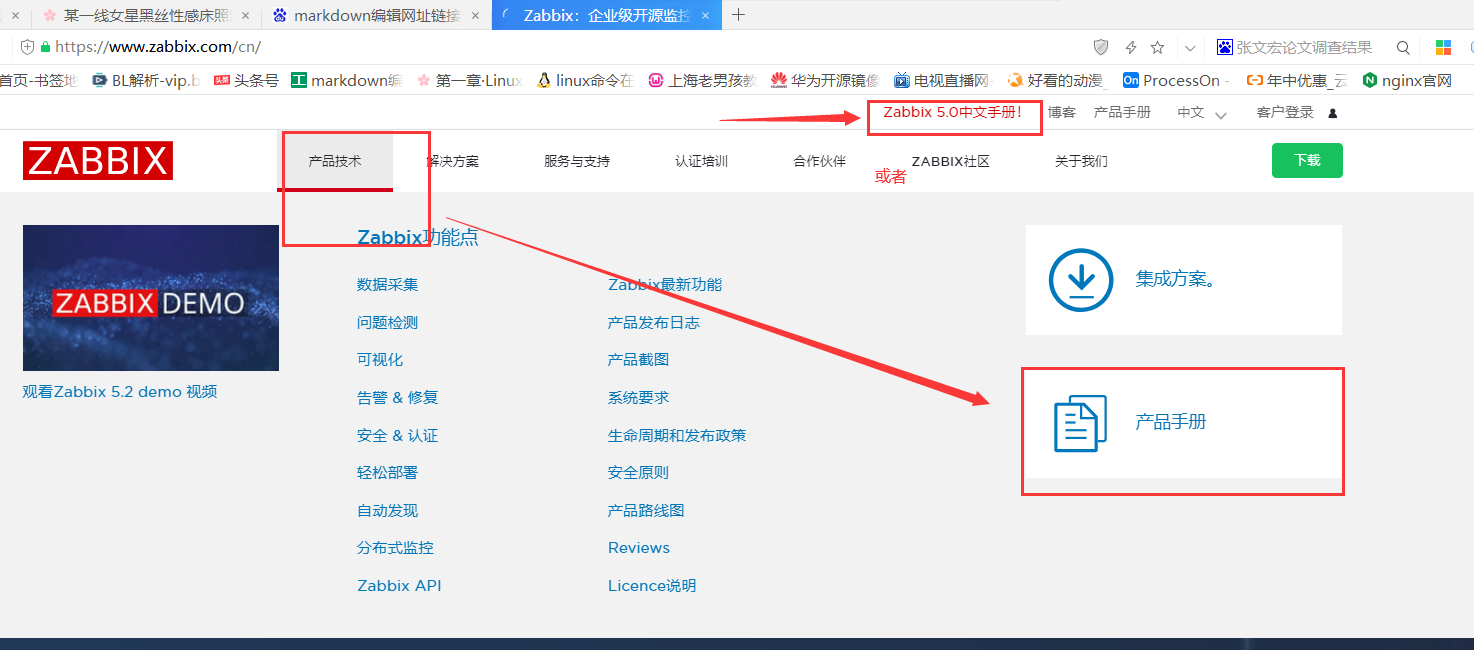Open the BL解析-vip bookmark
This screenshot has width=1474, height=650.
pyautogui.click(x=145, y=80)
